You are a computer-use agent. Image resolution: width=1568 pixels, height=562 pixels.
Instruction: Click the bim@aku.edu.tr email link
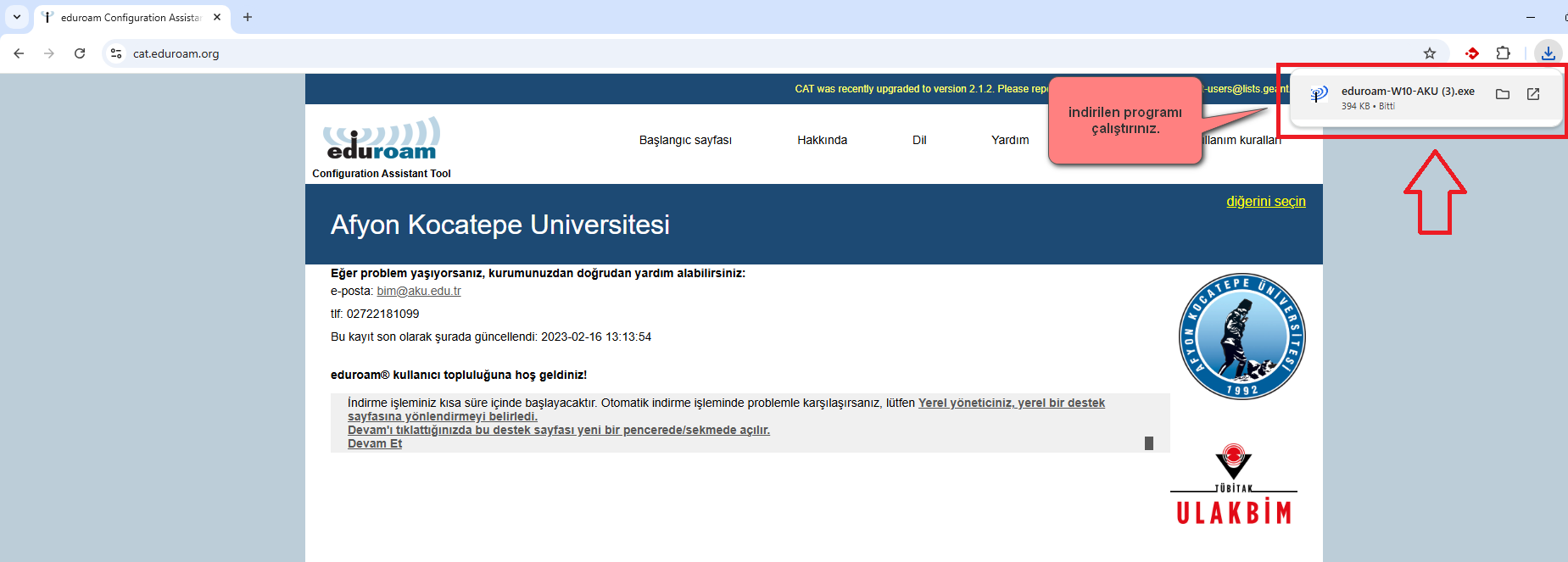coord(419,291)
